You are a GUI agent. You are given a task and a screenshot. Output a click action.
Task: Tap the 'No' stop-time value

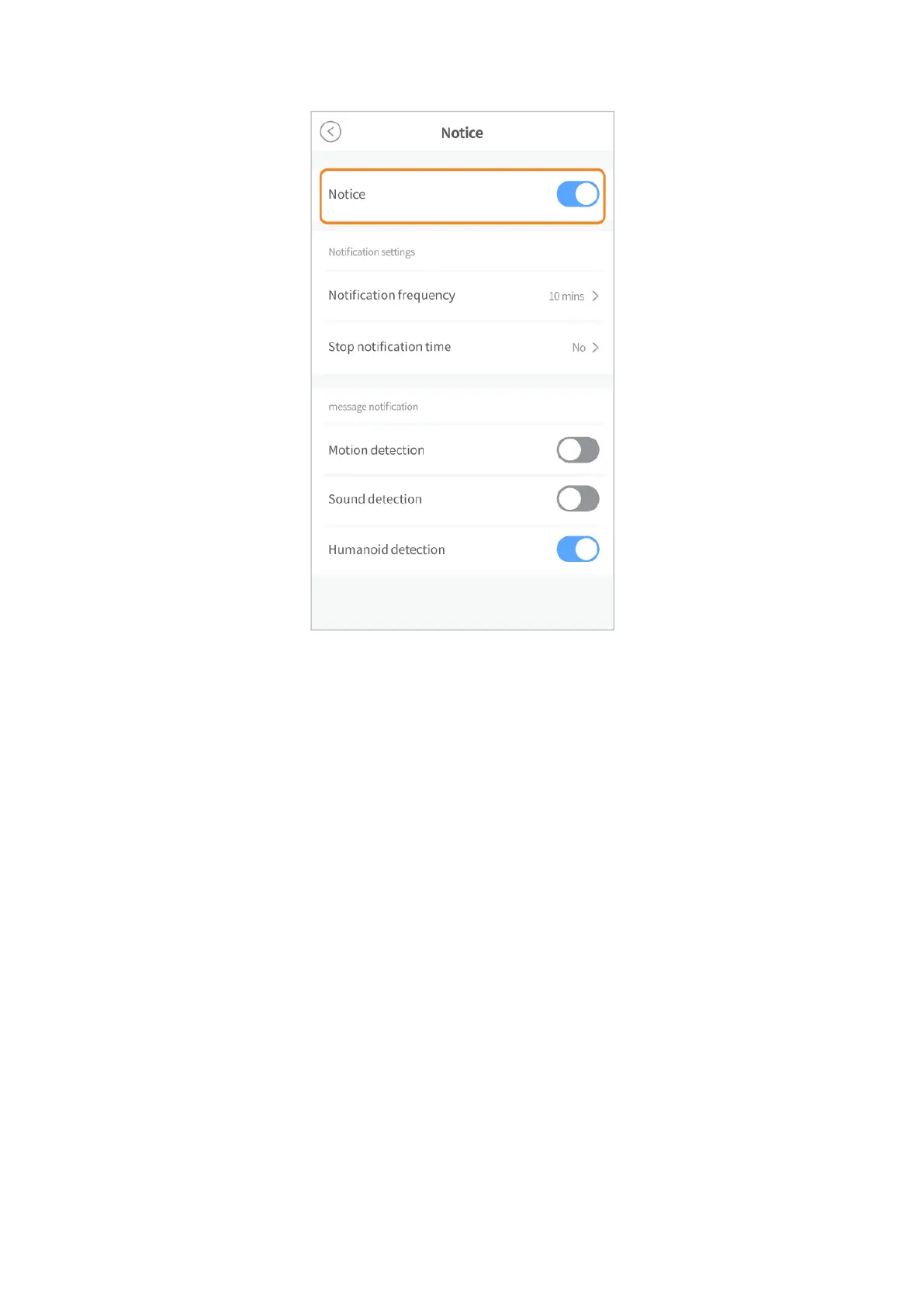click(x=579, y=348)
